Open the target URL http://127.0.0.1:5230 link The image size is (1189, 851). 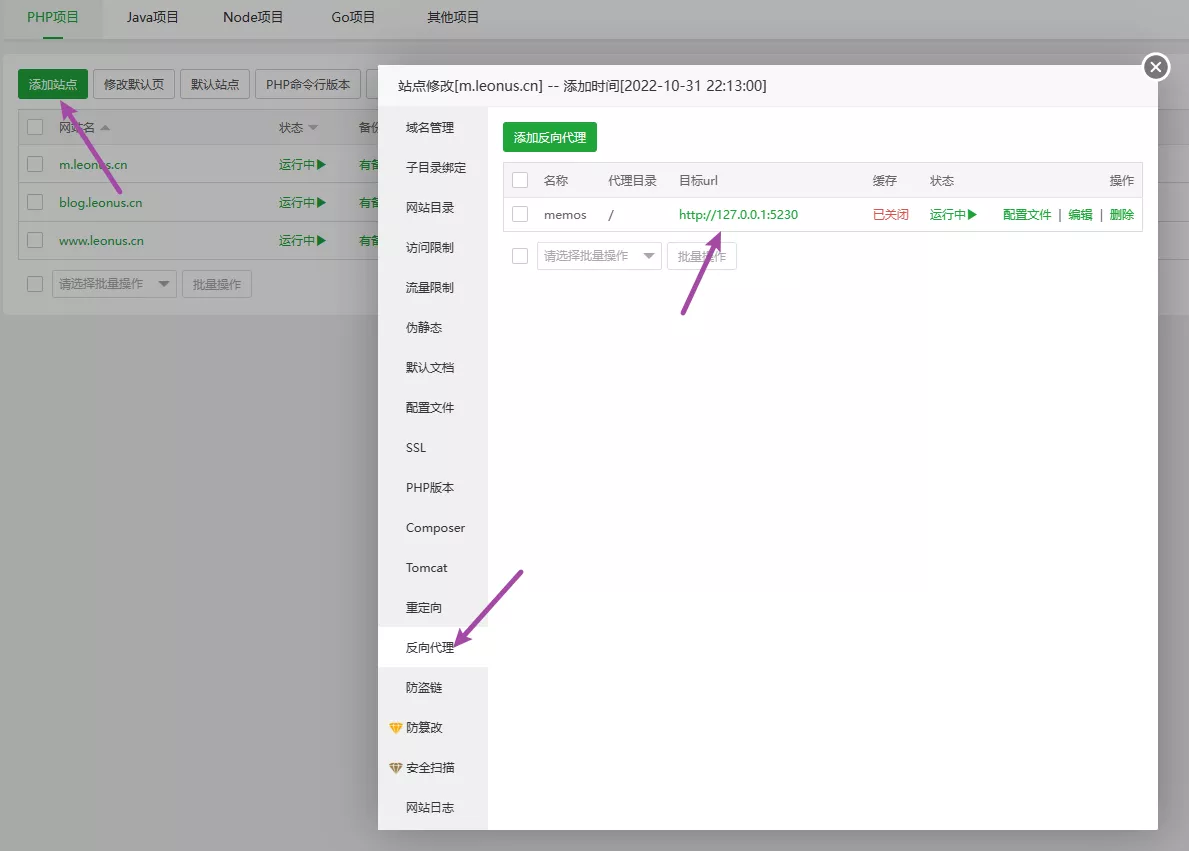pos(738,215)
